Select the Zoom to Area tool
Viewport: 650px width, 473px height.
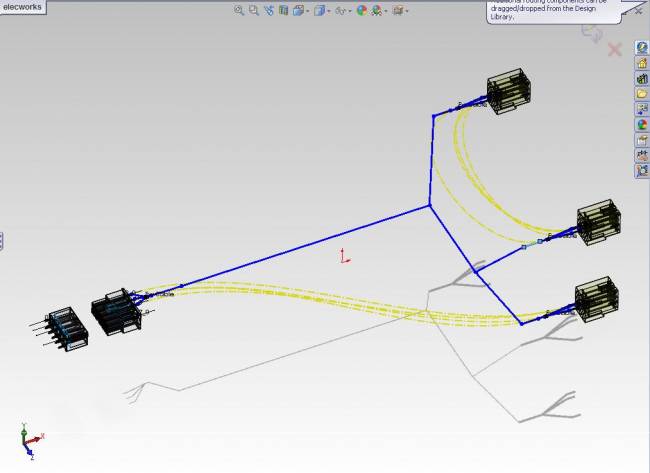(x=254, y=10)
